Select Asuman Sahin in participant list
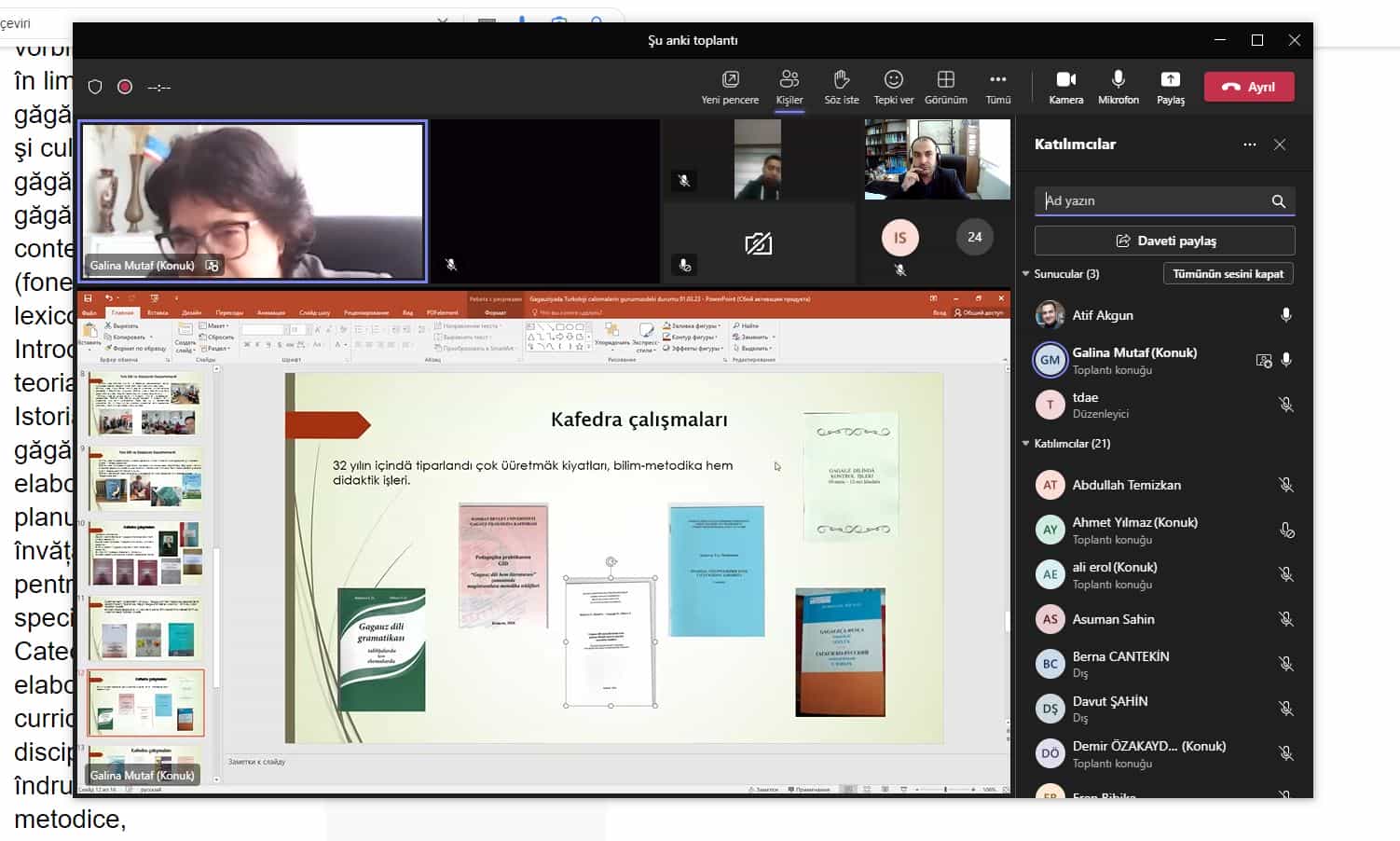This screenshot has height=841, width=1400. [x=1113, y=619]
